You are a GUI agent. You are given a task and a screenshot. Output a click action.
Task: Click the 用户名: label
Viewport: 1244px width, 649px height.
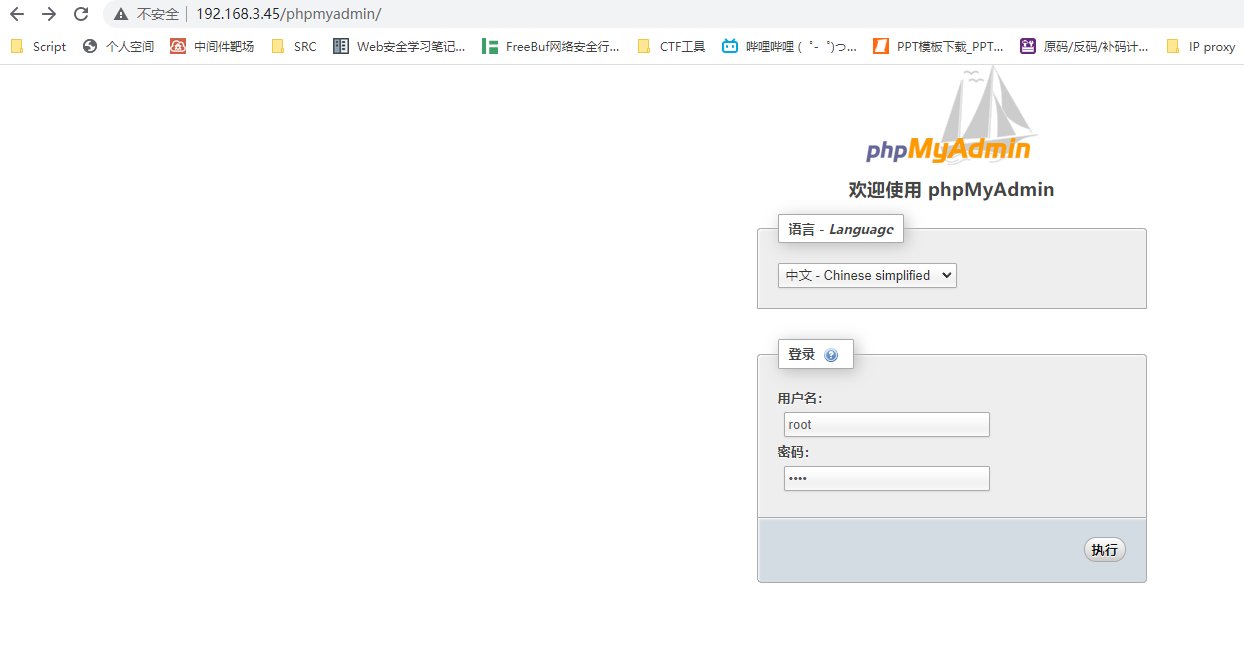pos(800,398)
